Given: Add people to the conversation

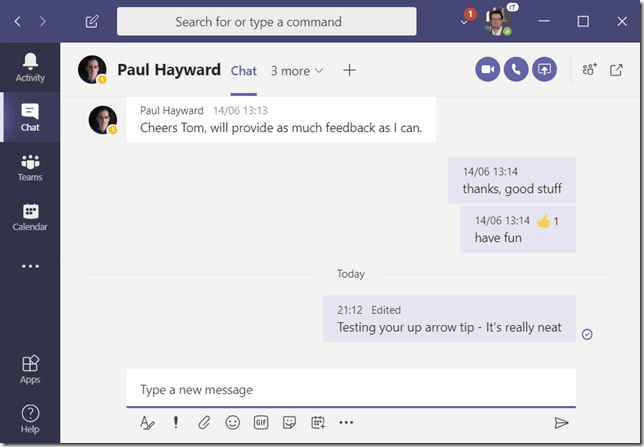Looking at the screenshot, I should (589, 69).
